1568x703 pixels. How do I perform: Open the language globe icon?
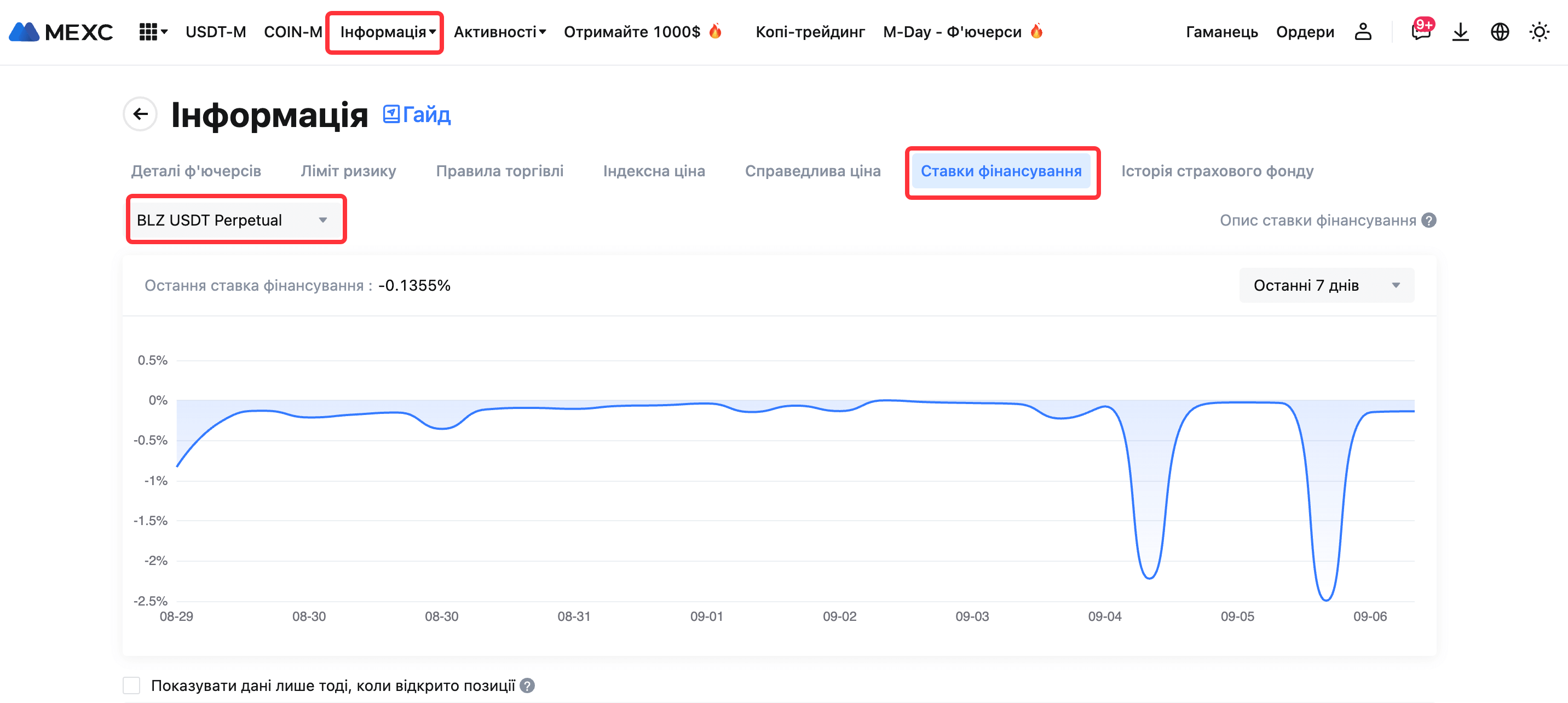click(1499, 32)
